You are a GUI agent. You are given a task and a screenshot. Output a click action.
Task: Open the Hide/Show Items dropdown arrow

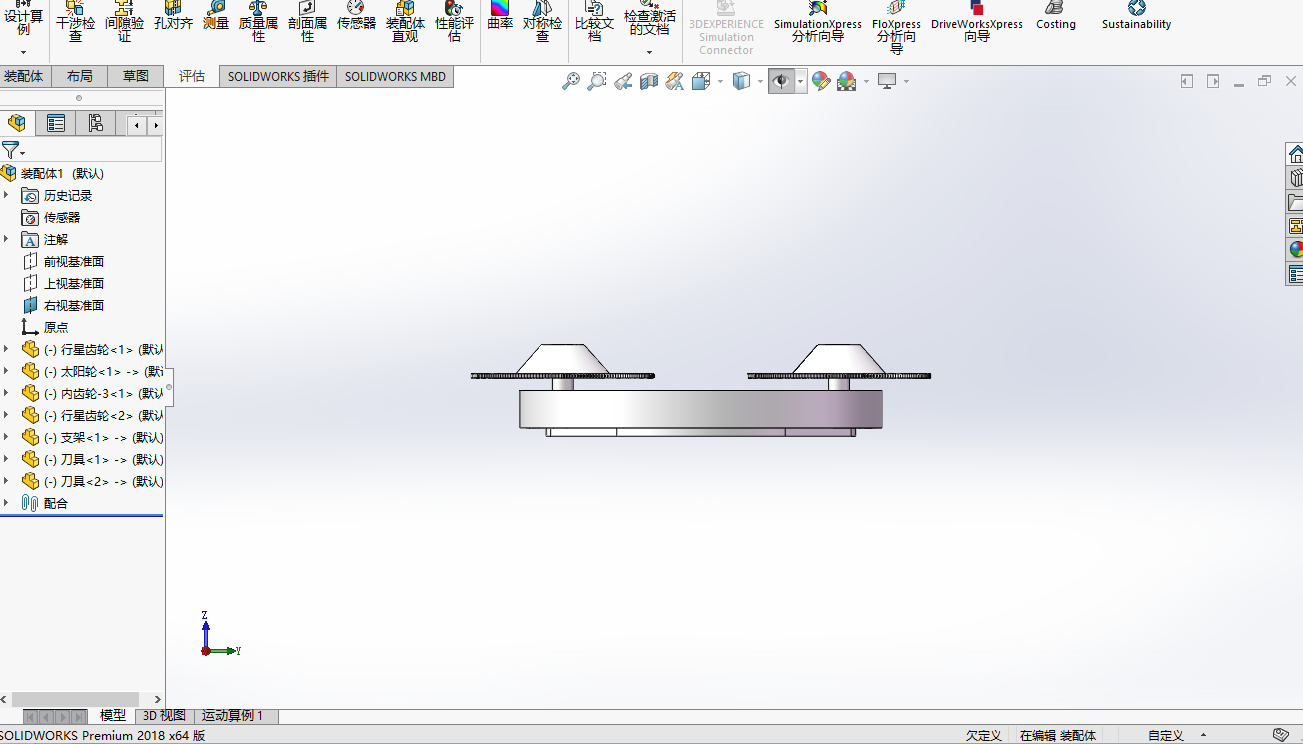coord(801,81)
